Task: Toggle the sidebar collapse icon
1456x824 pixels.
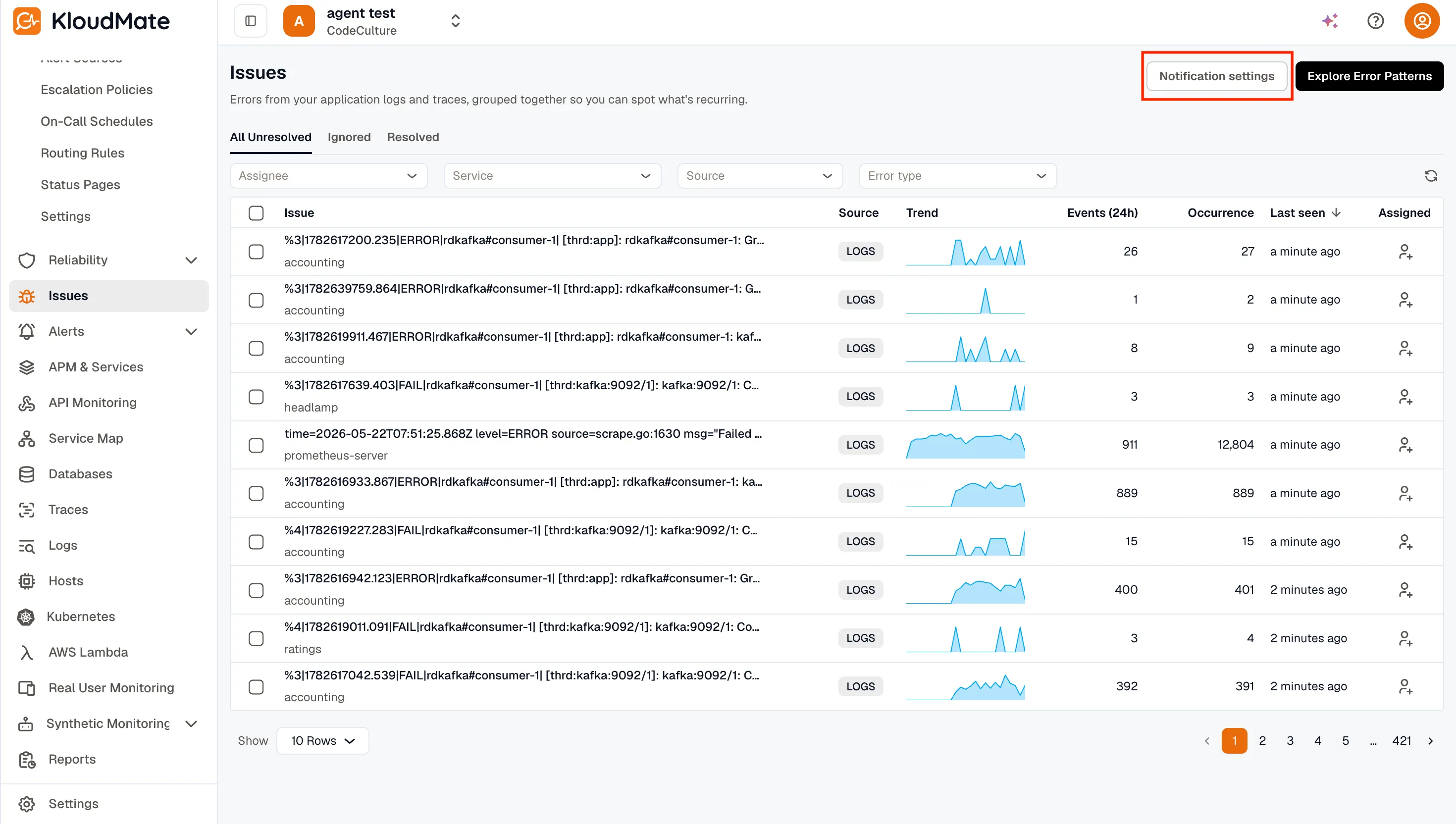Action: pyautogui.click(x=251, y=21)
